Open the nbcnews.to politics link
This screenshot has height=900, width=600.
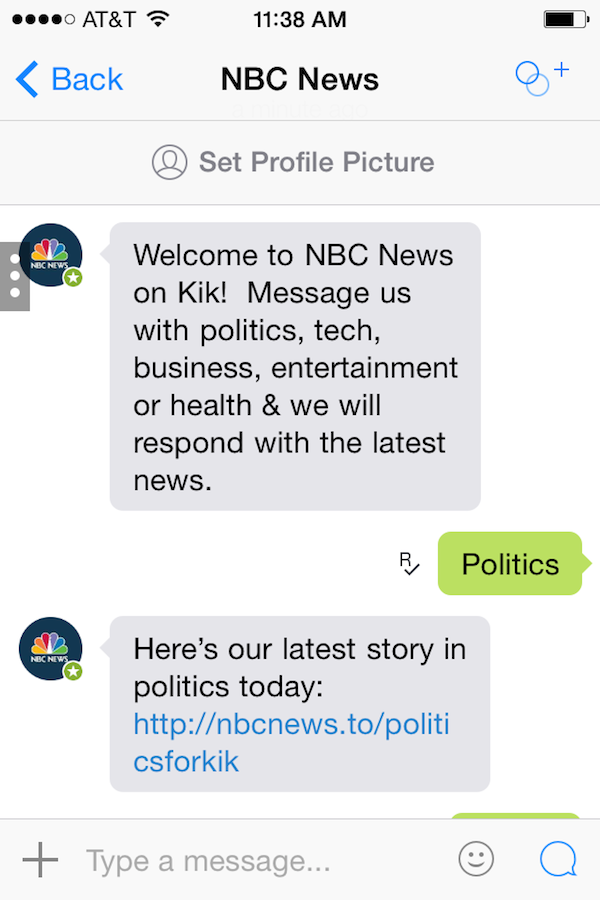pos(291,742)
